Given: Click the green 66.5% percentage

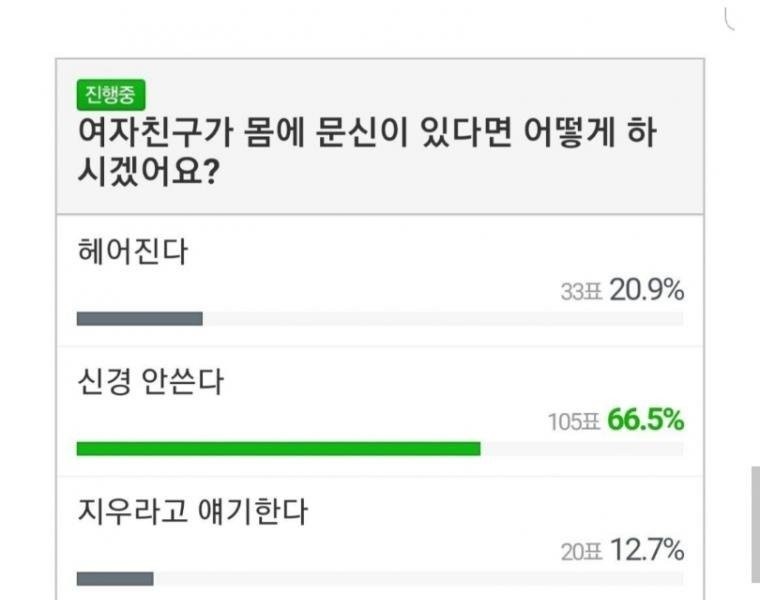Looking at the screenshot, I should [646, 421].
